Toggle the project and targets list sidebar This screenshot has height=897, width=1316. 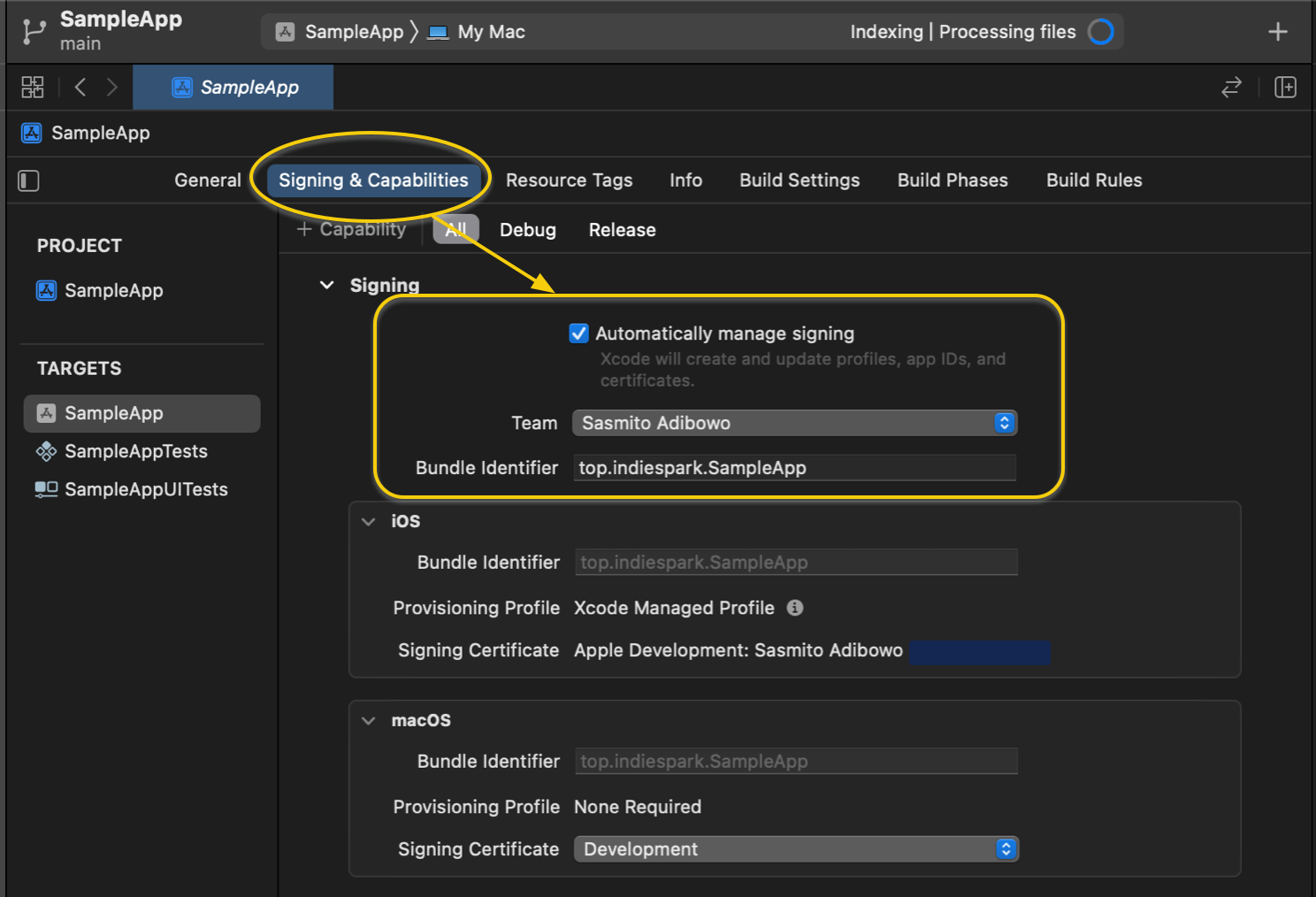click(x=29, y=180)
